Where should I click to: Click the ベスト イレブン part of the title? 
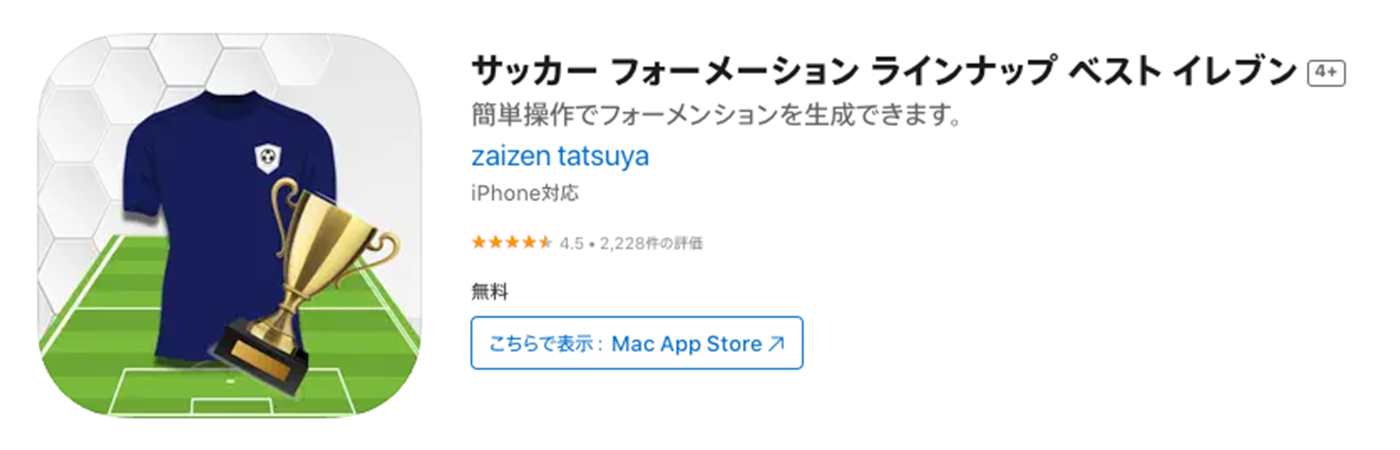[x=1182, y=72]
